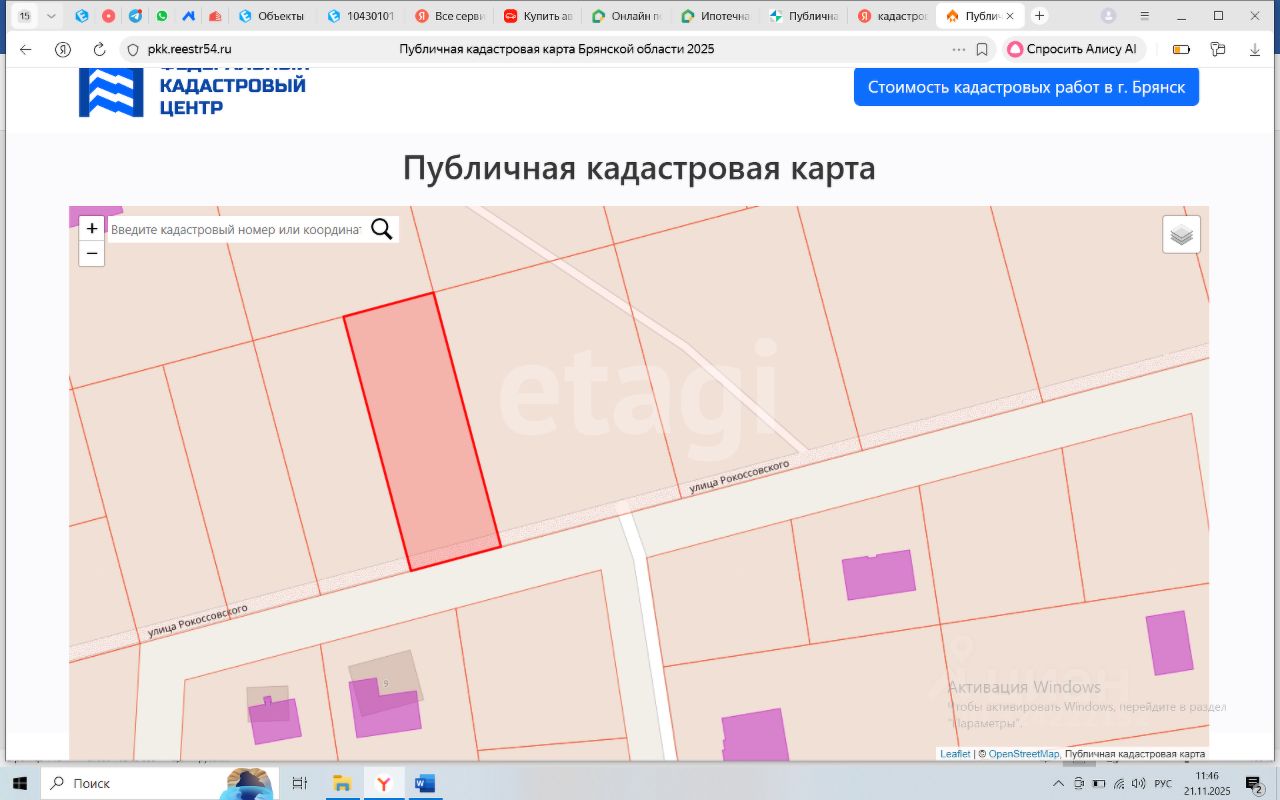Viewport: 1280px width, 800px height.
Task: Switch to the кадастров Yandex tab
Action: coord(890,16)
